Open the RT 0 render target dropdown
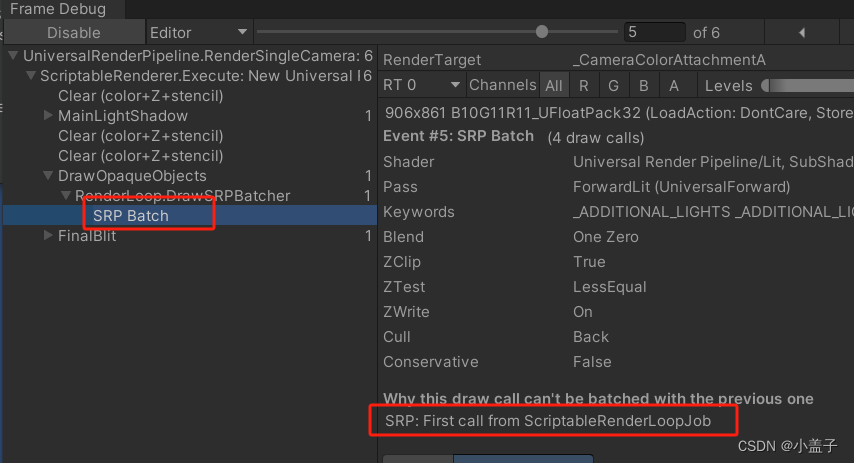 (x=423, y=86)
